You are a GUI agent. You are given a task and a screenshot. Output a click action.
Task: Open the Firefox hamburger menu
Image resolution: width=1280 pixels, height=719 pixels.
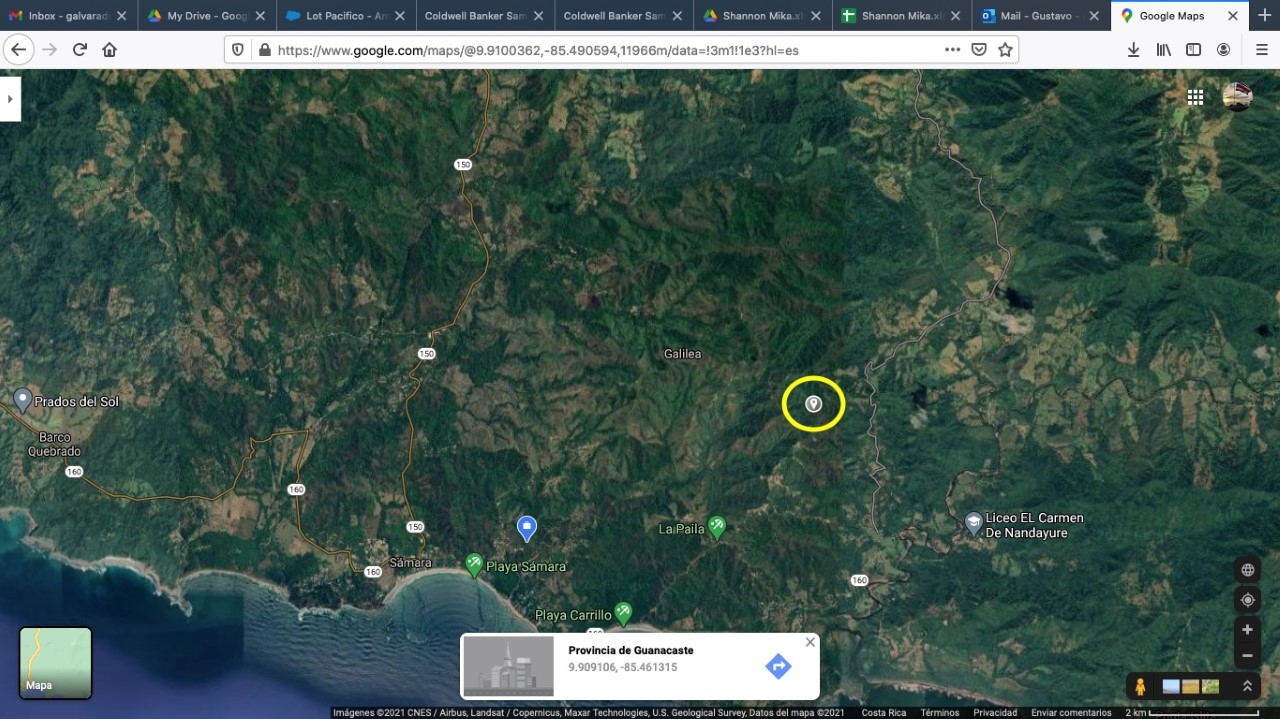pyautogui.click(x=1262, y=48)
